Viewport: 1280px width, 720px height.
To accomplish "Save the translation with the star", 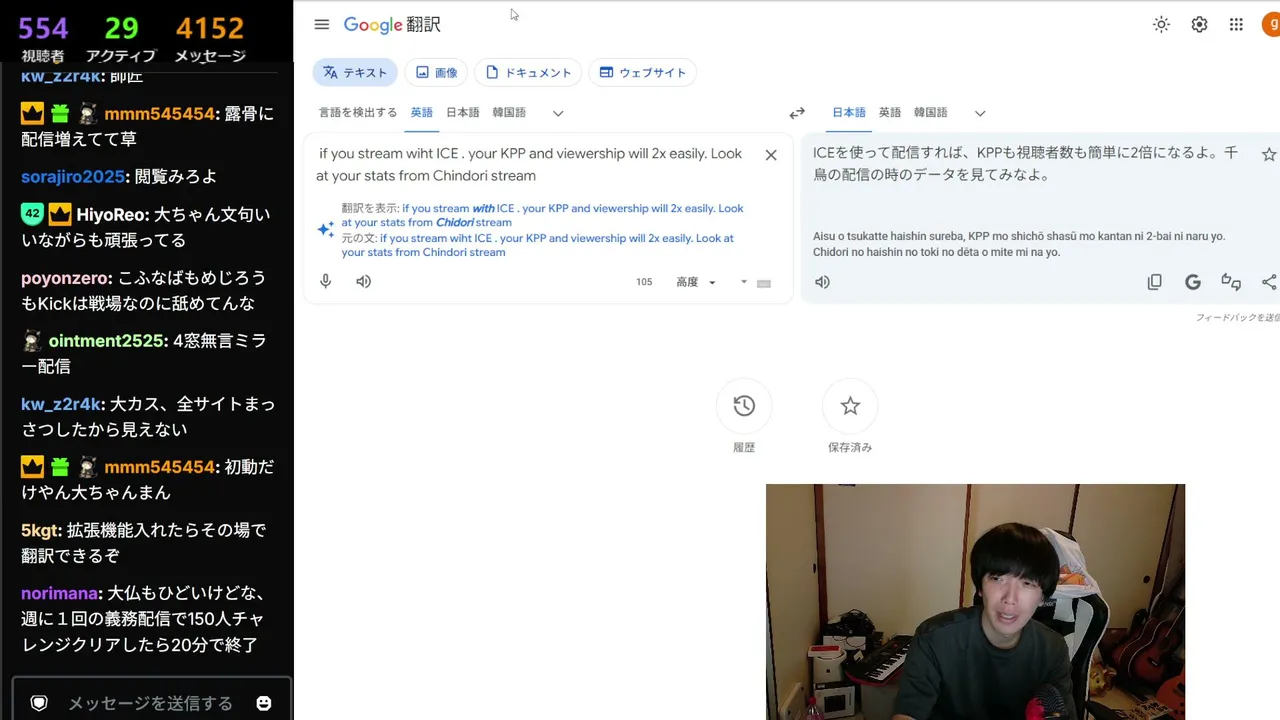I will click(1269, 155).
